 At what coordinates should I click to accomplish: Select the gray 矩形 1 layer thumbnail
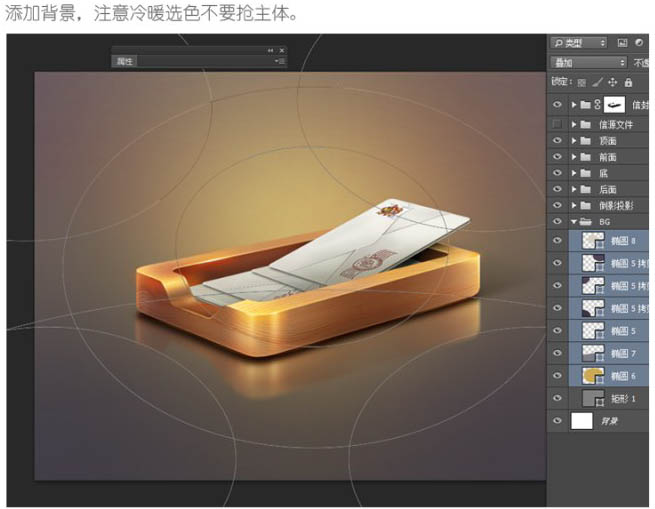(593, 398)
